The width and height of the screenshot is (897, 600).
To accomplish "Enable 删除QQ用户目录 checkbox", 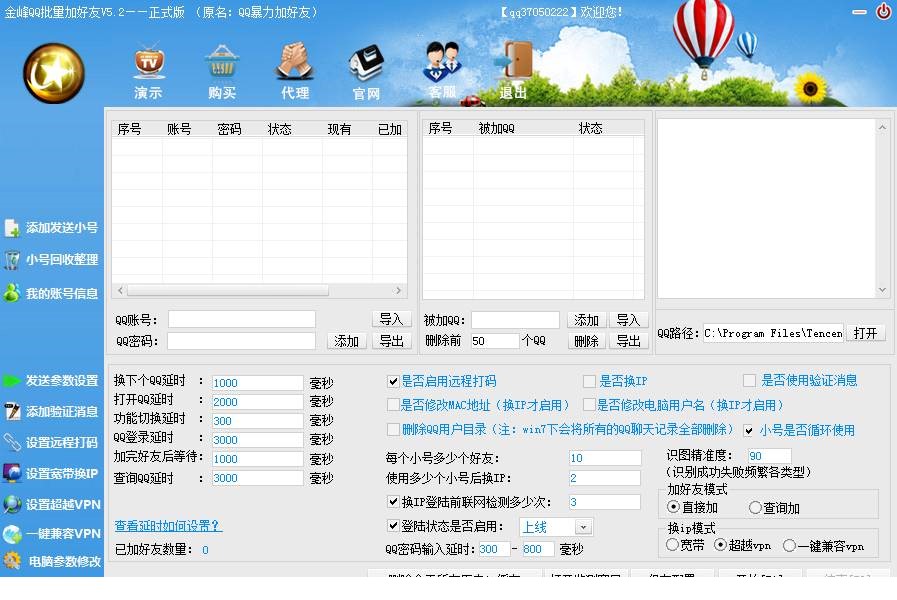I will [x=393, y=430].
